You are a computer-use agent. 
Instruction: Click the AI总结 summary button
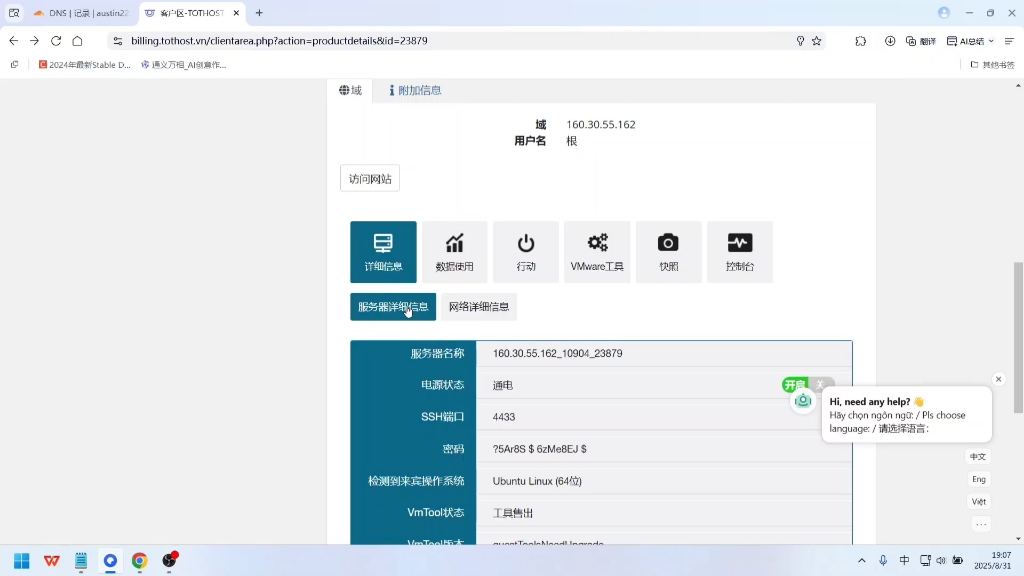click(x=965, y=40)
